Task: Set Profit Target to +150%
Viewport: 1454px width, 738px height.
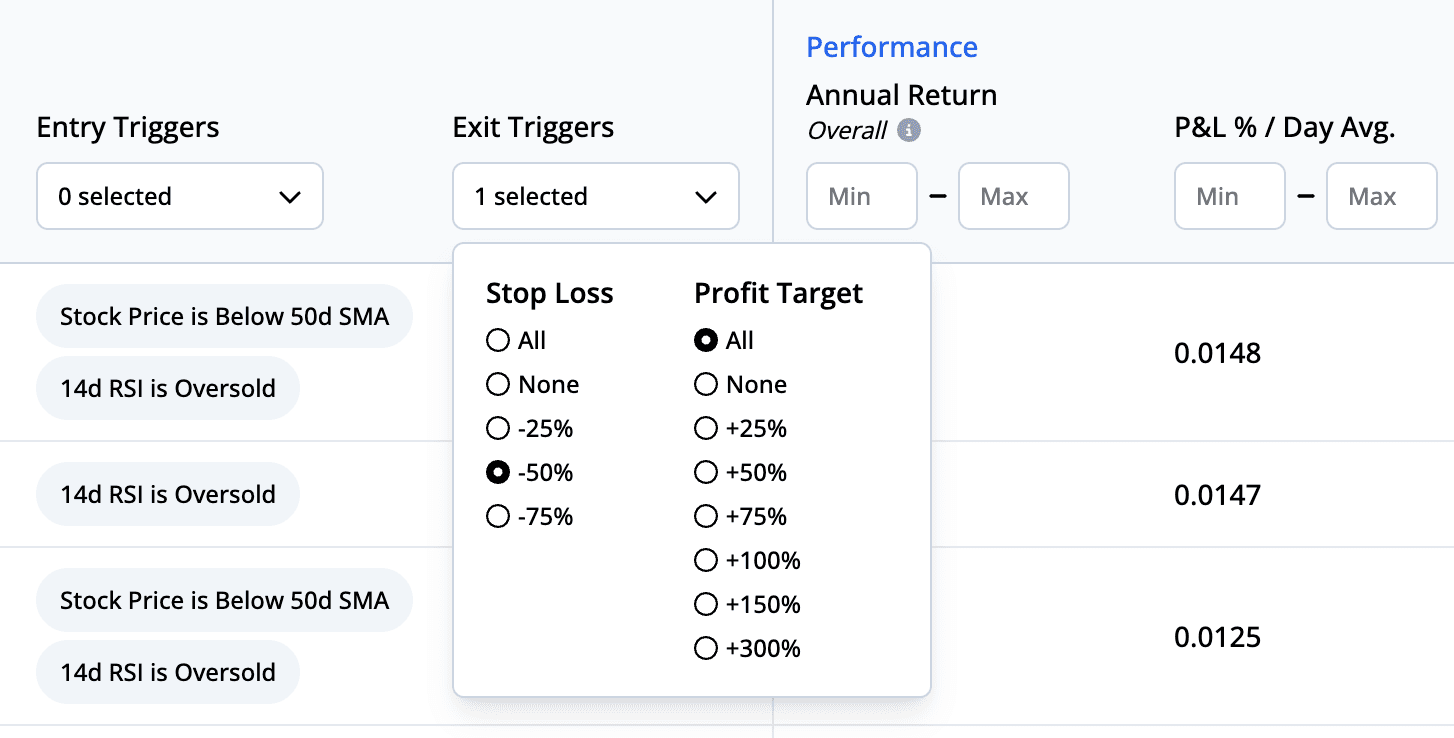Action: pyautogui.click(x=706, y=605)
